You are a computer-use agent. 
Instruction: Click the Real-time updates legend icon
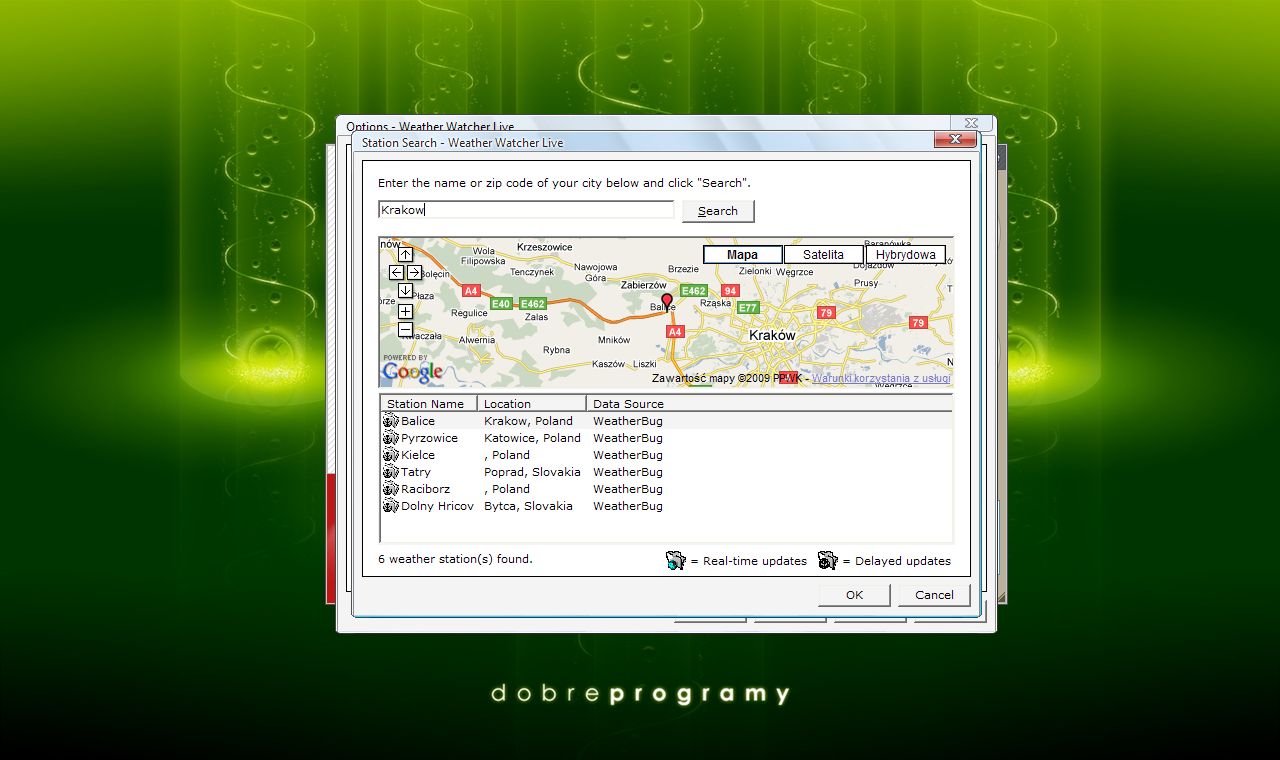(676, 561)
